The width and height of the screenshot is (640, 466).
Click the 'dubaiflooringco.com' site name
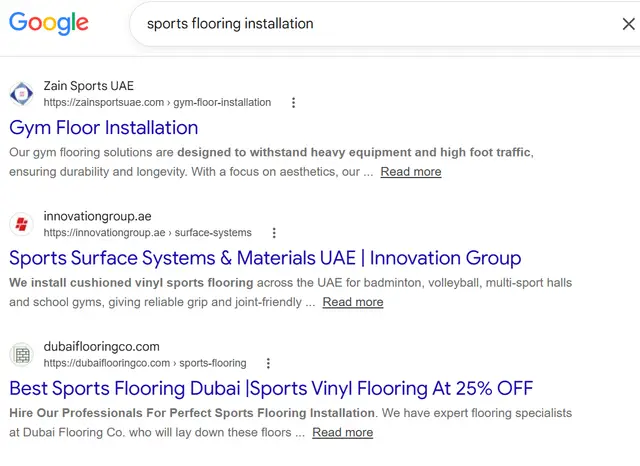pos(102,346)
